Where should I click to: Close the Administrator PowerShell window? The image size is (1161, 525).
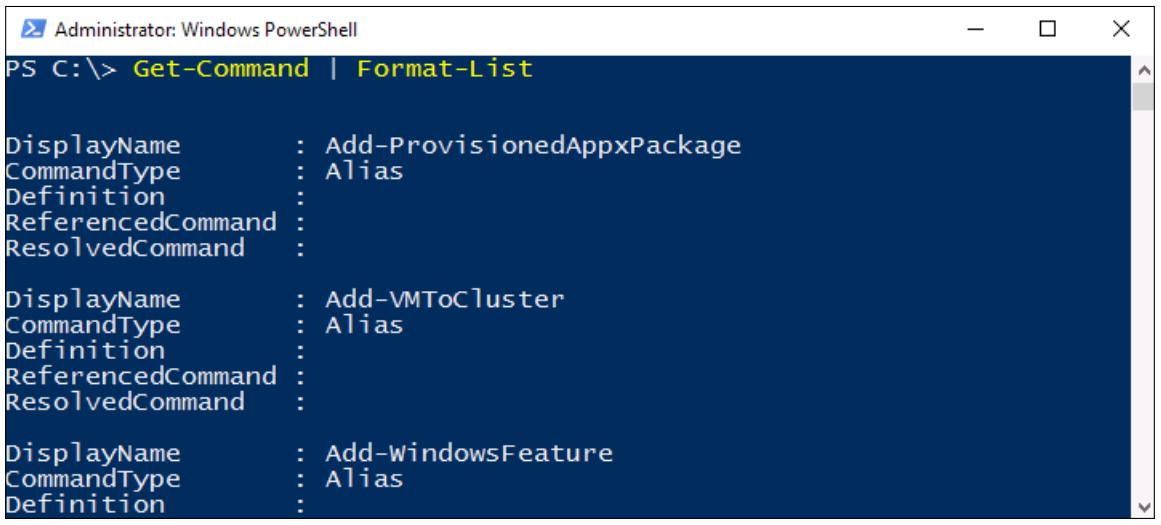point(1120,30)
